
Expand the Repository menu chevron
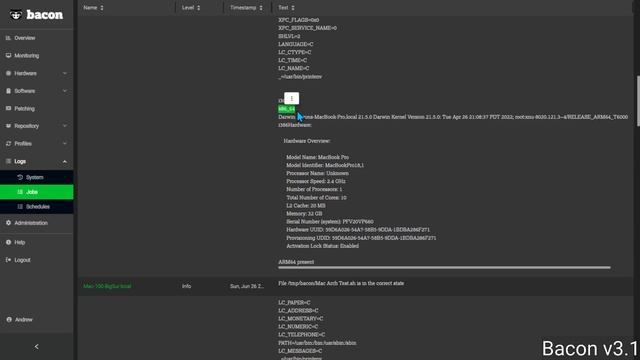point(64,126)
